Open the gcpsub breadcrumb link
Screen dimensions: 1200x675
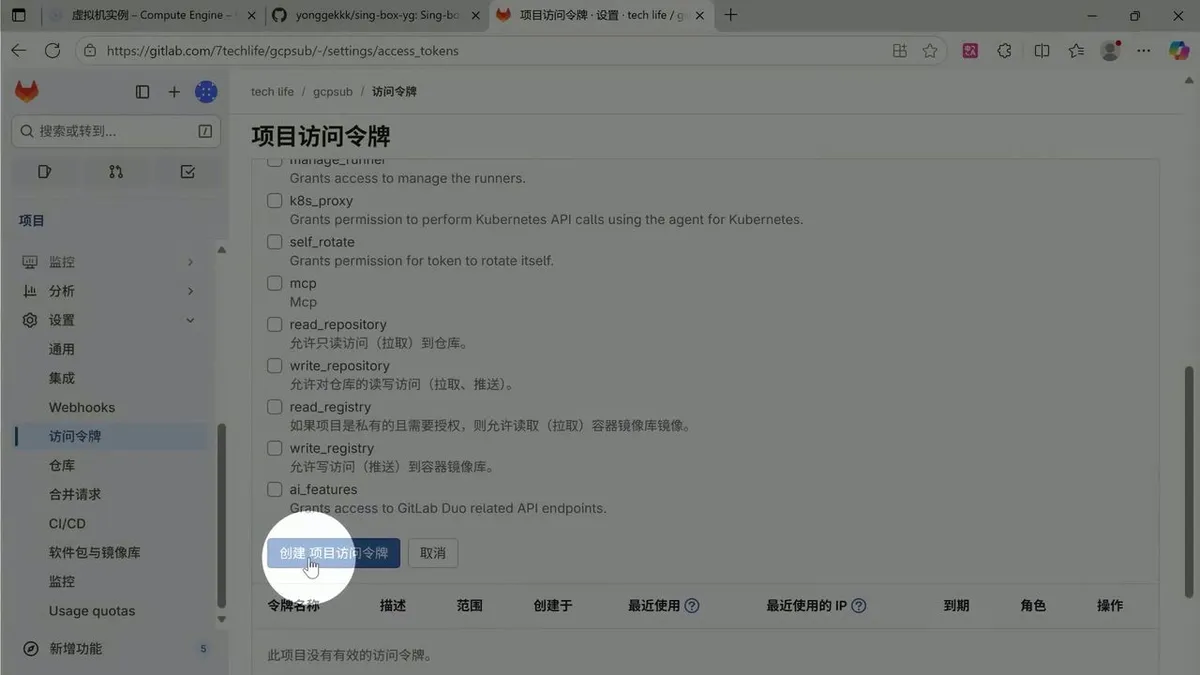tap(332, 91)
